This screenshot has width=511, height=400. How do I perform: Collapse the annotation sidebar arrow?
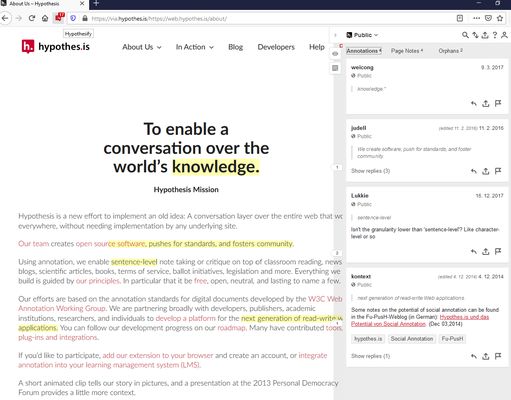[335, 35]
